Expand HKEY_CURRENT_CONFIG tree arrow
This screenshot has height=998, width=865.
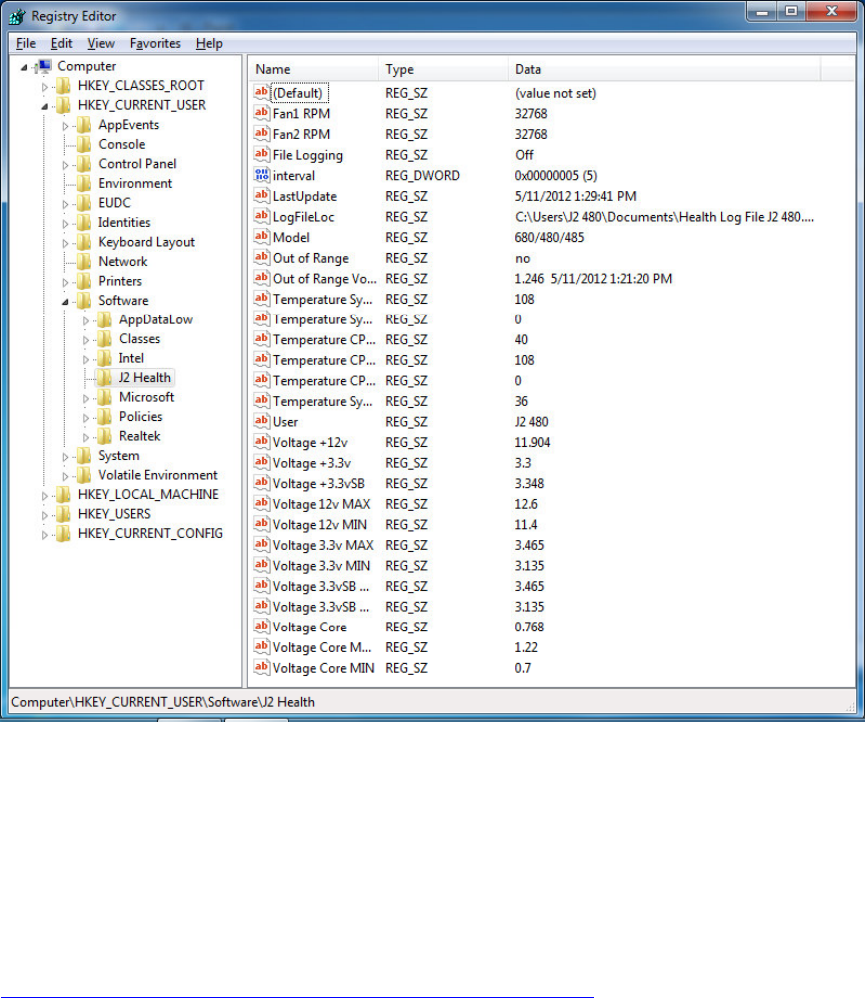click(x=44, y=535)
